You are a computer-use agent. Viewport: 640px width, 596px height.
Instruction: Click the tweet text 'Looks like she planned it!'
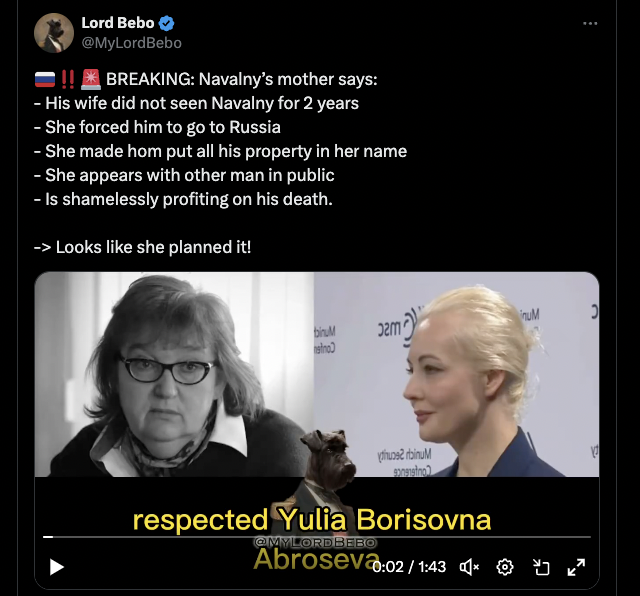point(153,247)
